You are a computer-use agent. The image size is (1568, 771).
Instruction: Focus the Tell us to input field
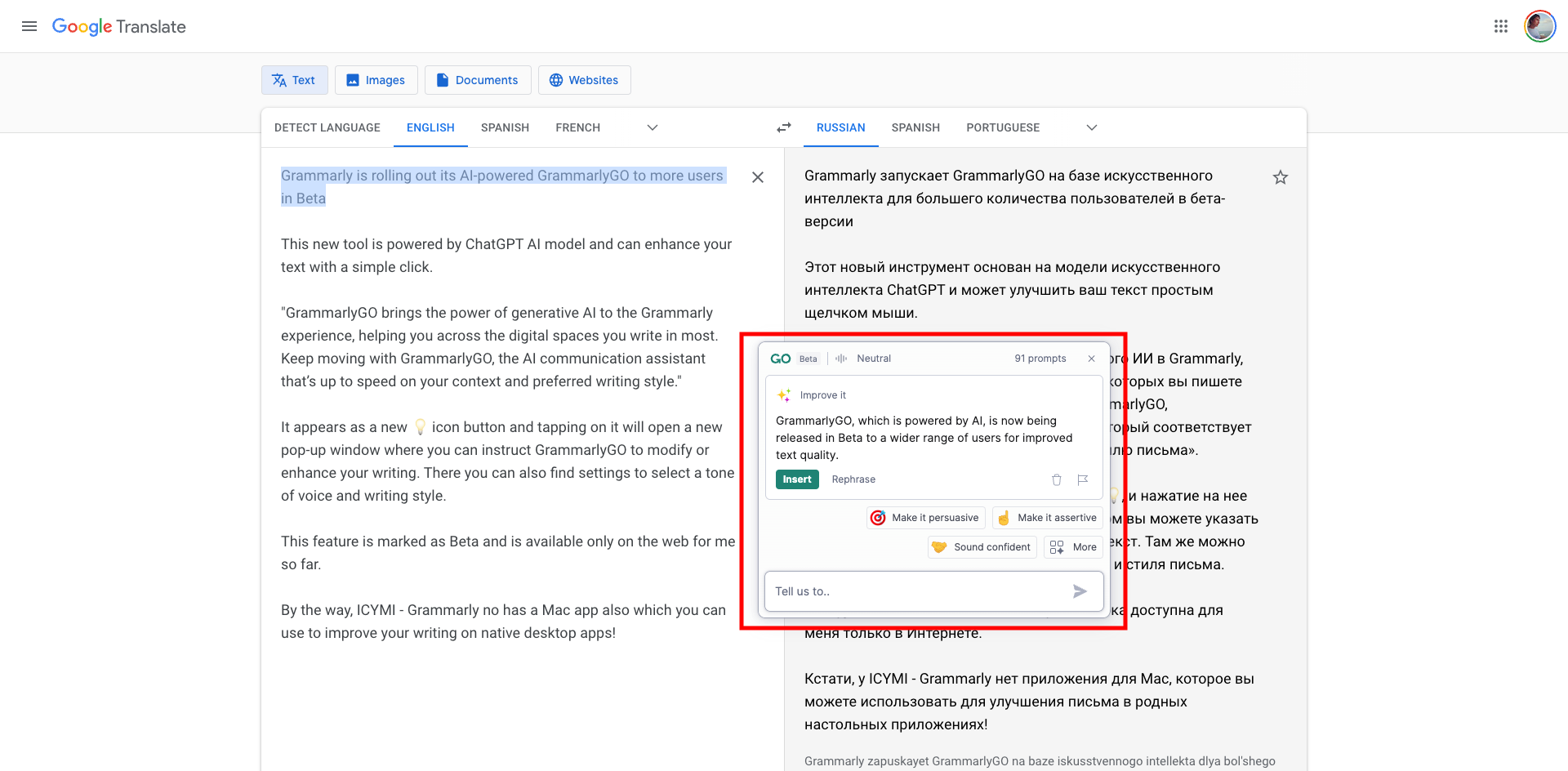point(934,591)
